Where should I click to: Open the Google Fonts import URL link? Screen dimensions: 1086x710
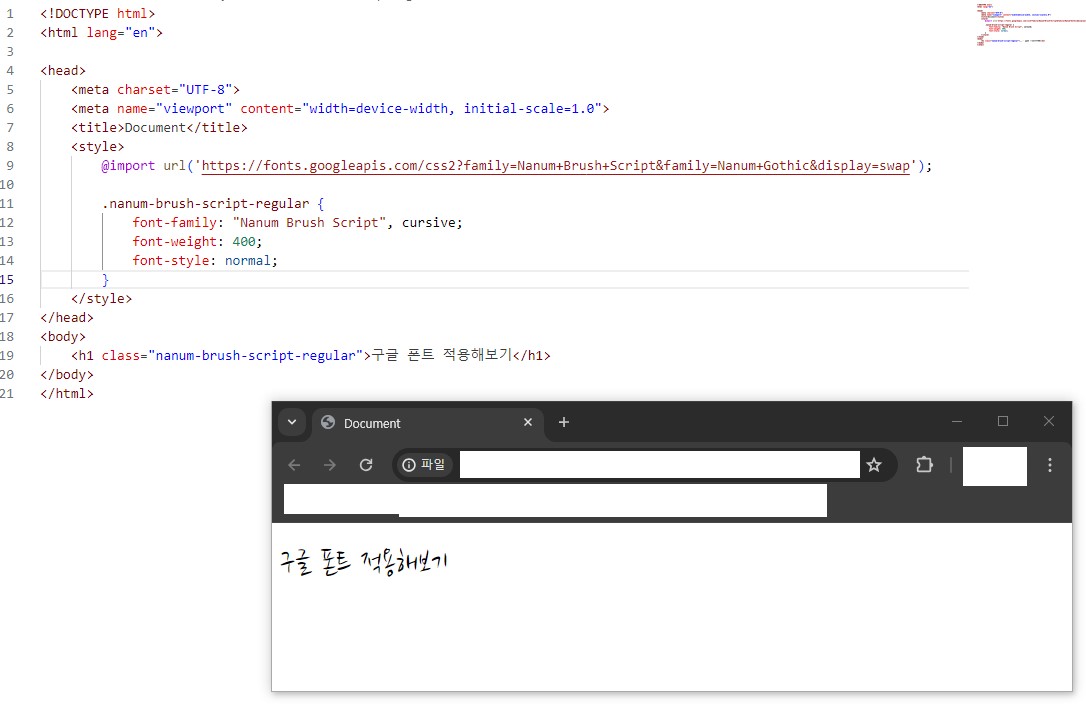(555, 166)
